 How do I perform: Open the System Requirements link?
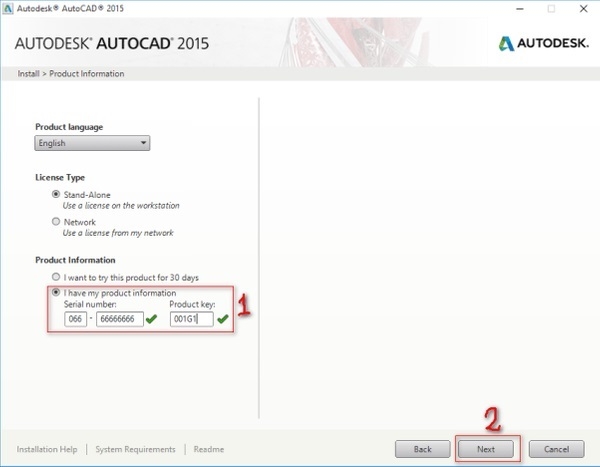pos(135,449)
